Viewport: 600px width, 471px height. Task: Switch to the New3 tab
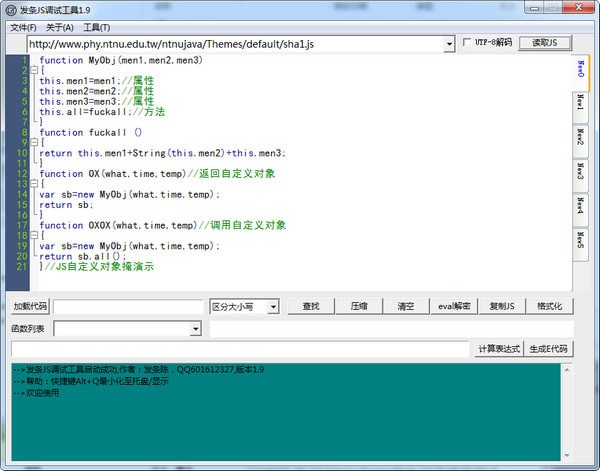pyautogui.click(x=580, y=172)
